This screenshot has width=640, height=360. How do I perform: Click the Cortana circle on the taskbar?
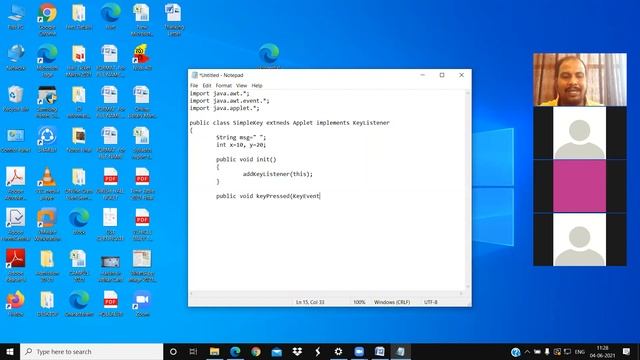tap(173, 351)
